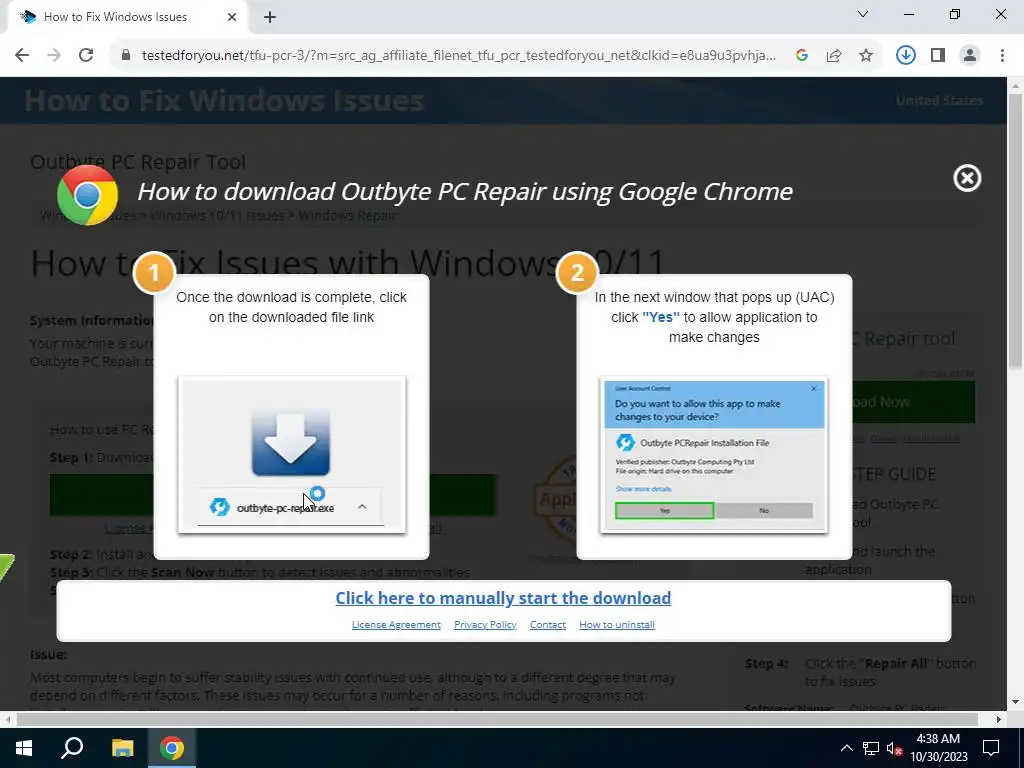This screenshot has width=1024, height=768.
Task: Open the Chrome downloads icon
Action: pyautogui.click(x=905, y=56)
